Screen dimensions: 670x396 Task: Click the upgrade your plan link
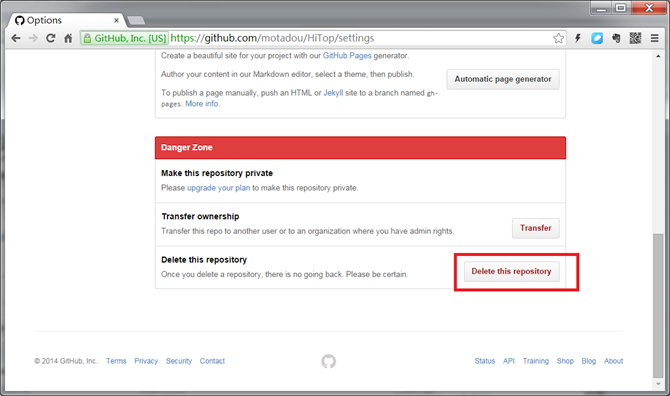click(x=218, y=188)
